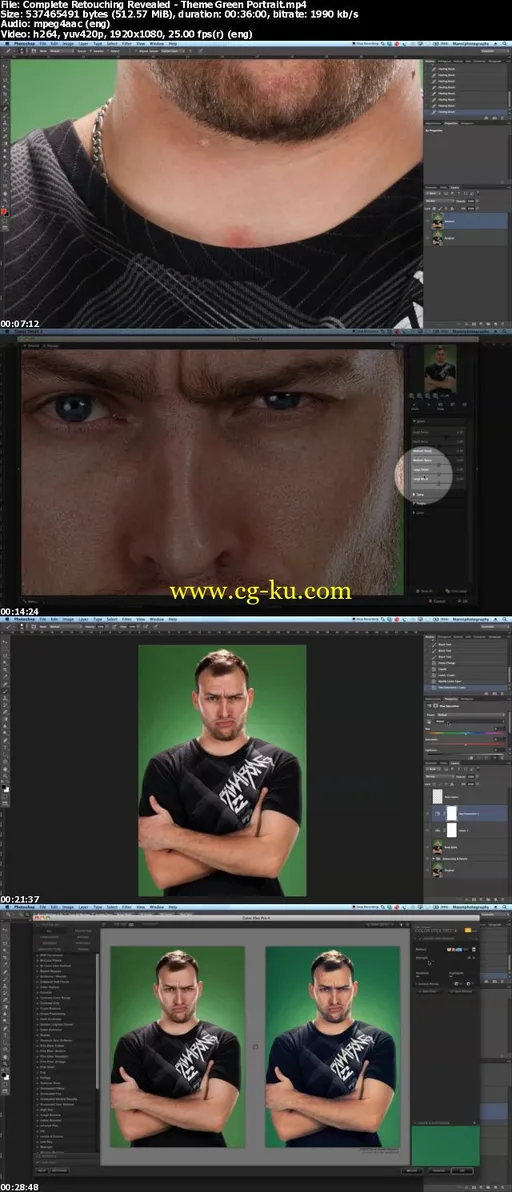Click CANCEL in the Color Efex Pro dialog
Screen dimensions: 512x1192
[x=439, y=1171]
